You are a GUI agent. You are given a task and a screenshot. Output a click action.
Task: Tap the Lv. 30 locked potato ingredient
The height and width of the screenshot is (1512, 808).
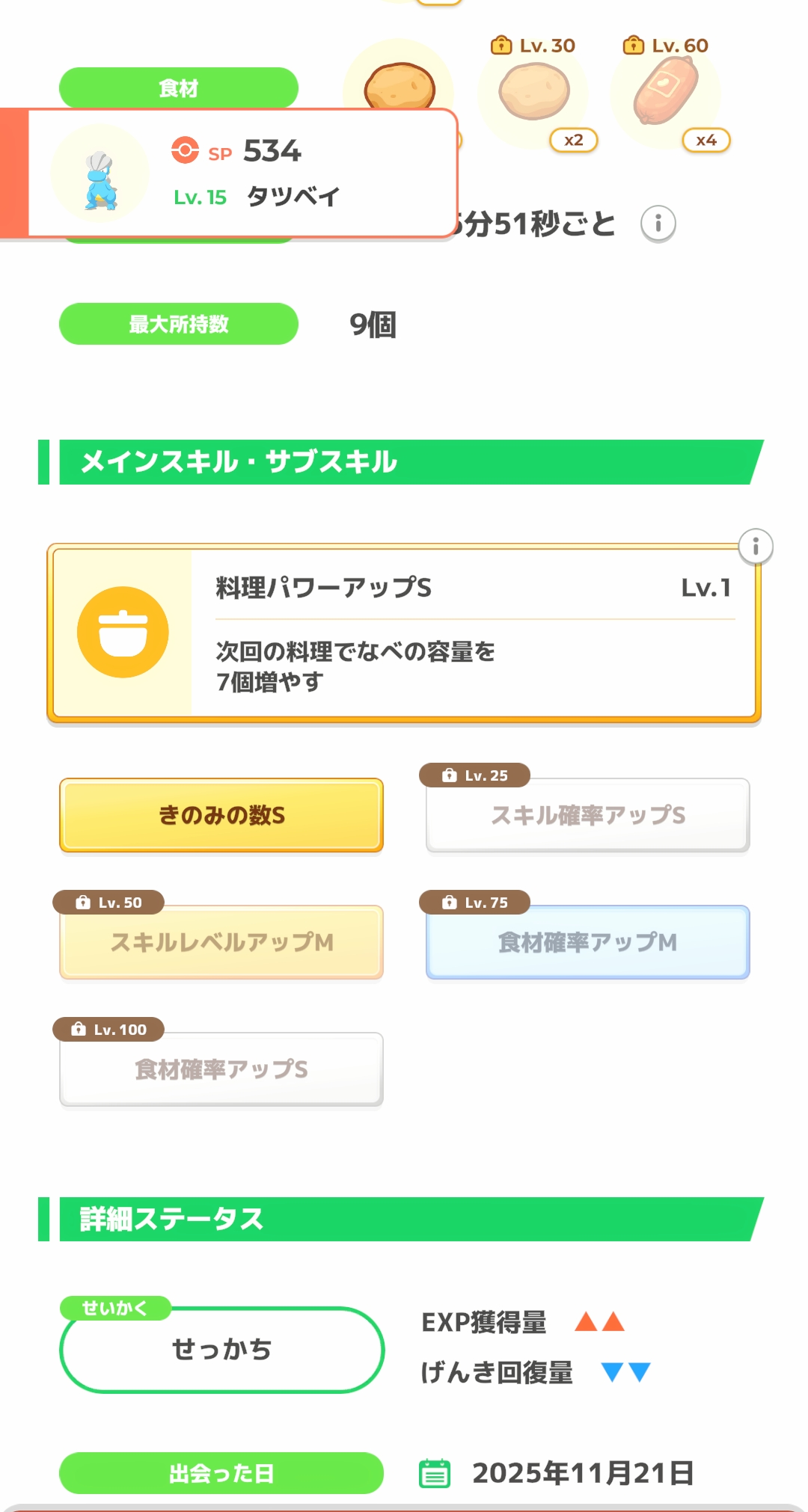pyautogui.click(x=533, y=93)
